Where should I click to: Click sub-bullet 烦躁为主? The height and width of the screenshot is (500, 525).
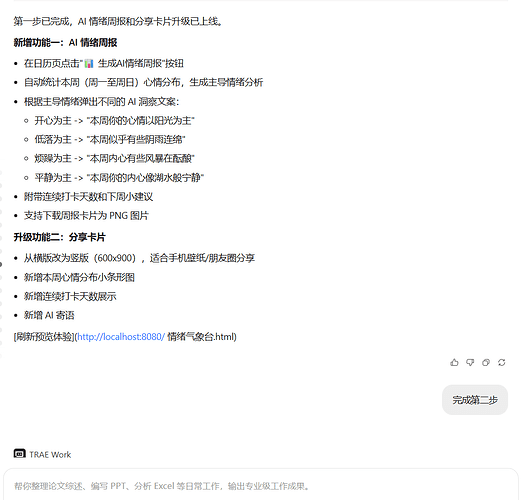pos(114,158)
